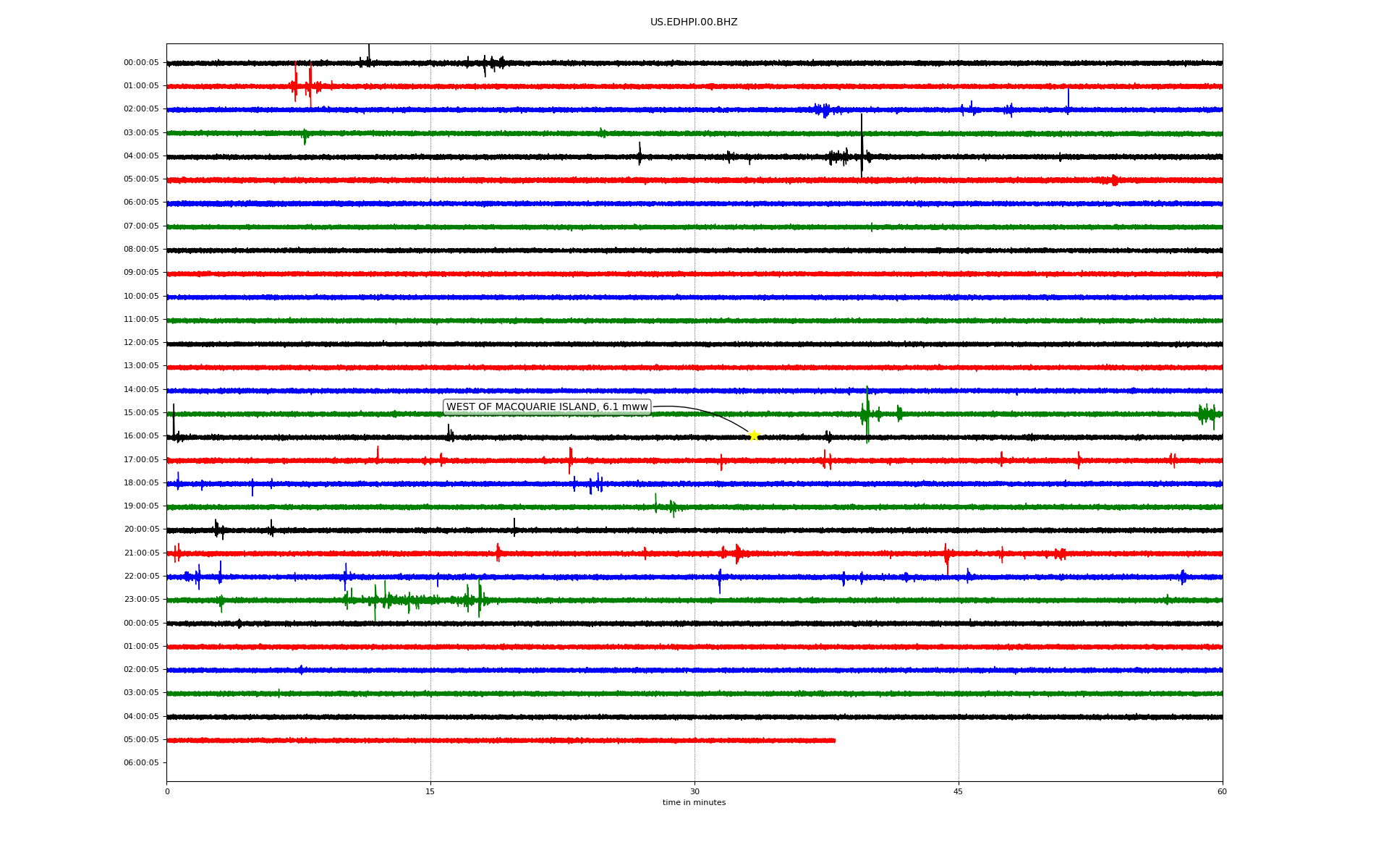This screenshot has width=1389, height=868.
Task: Click the 14:00:05 trace time label
Action: (x=141, y=390)
